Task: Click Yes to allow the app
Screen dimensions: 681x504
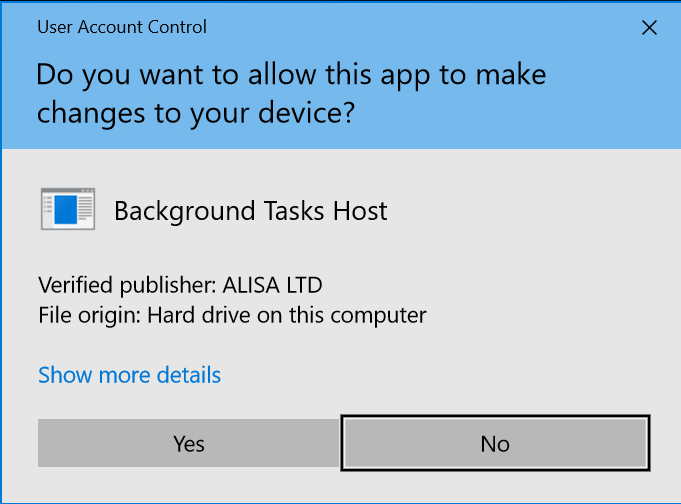Action: tap(188, 443)
